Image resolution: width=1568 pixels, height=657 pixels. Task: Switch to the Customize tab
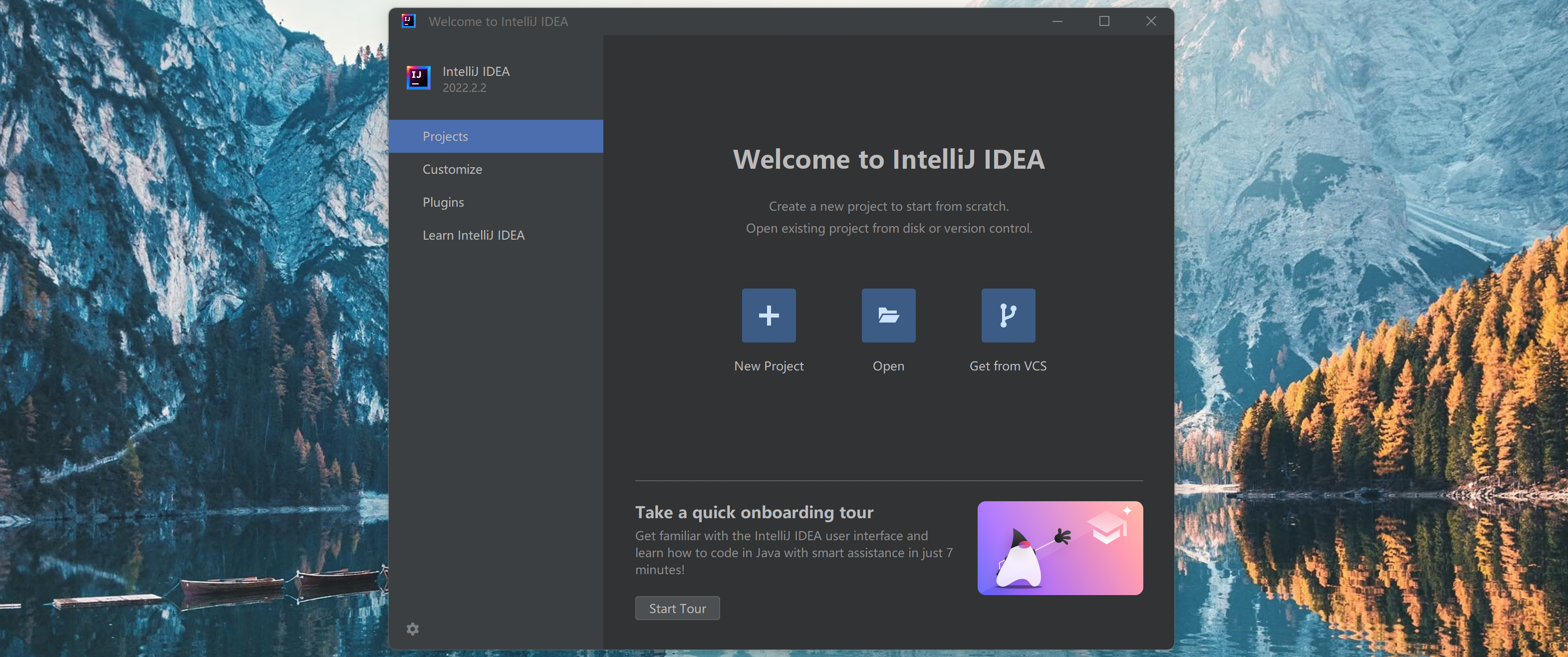click(496, 169)
